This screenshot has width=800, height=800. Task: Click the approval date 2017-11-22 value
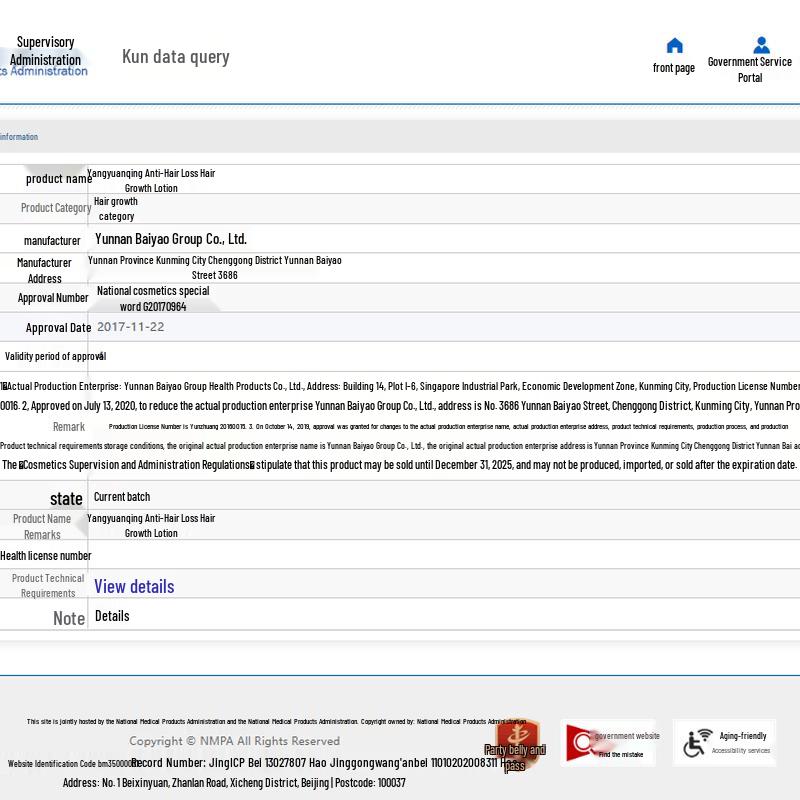131,327
